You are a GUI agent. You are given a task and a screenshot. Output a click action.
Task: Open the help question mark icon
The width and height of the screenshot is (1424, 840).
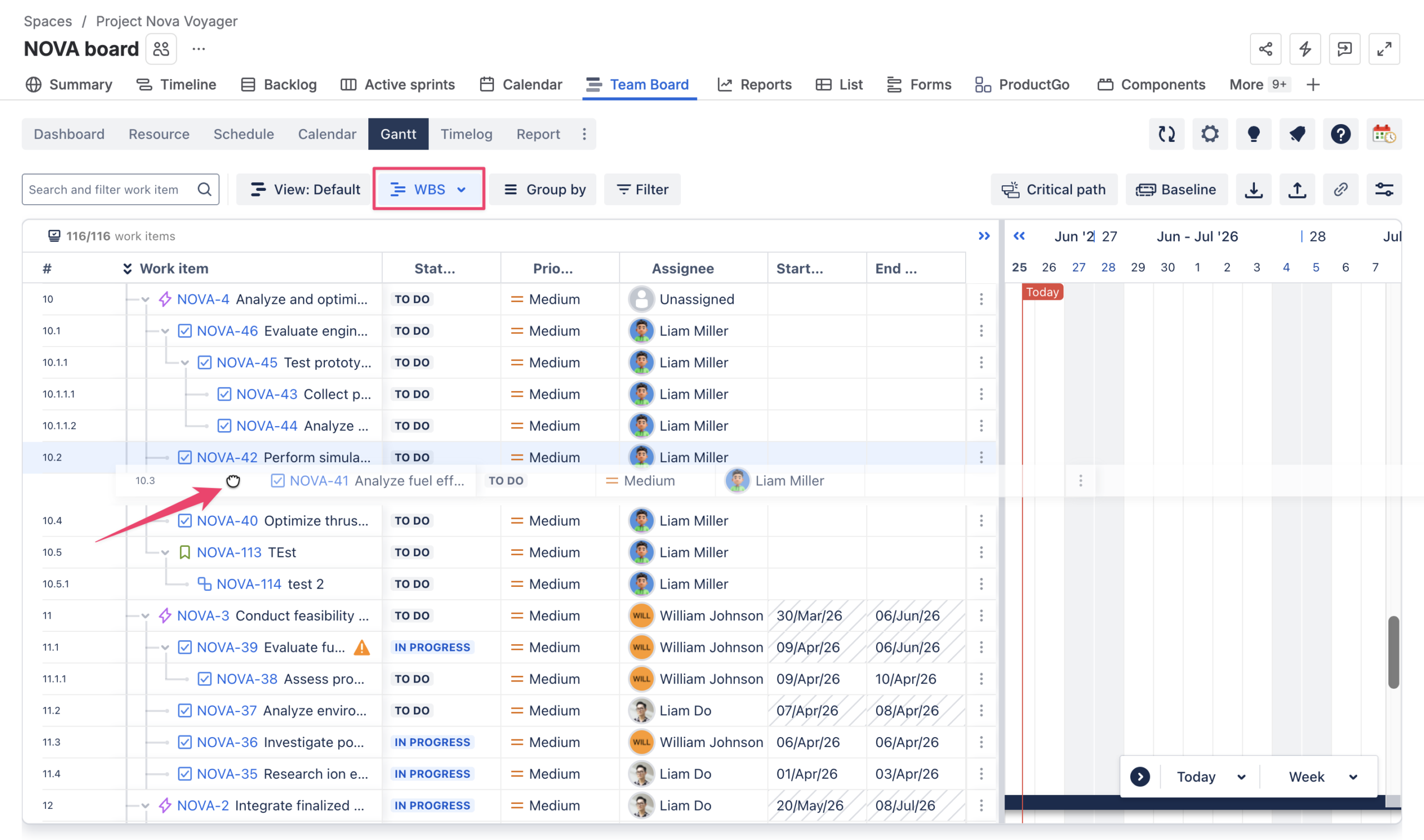(1341, 134)
